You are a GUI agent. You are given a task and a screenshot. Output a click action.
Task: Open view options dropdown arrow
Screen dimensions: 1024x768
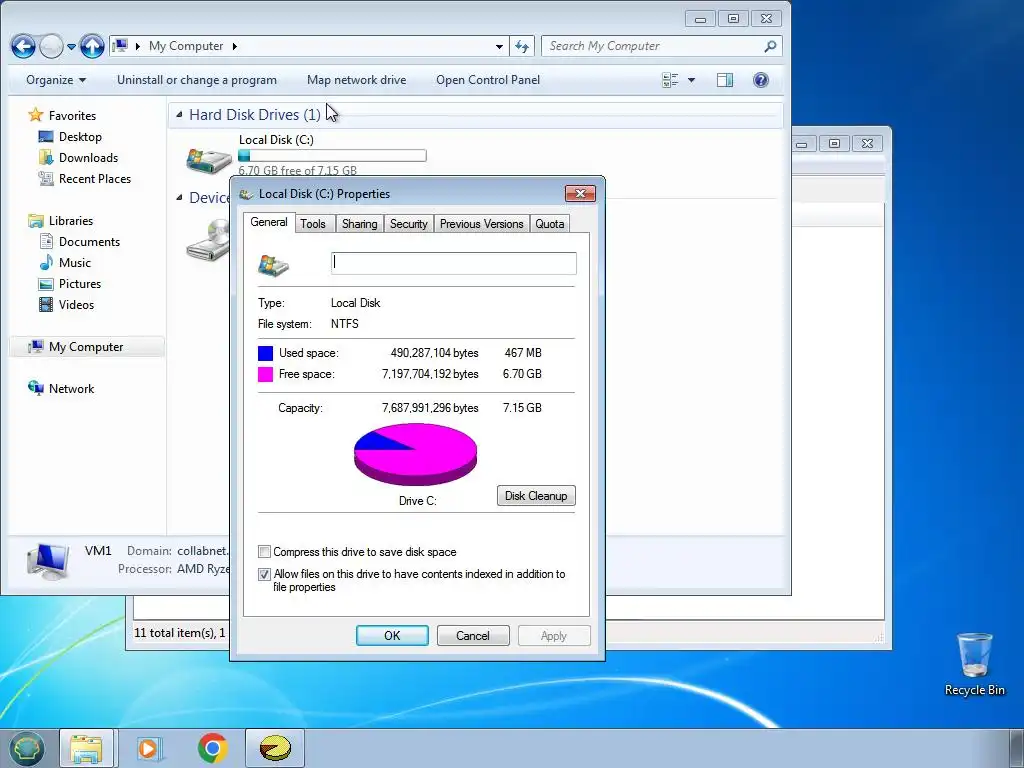692,80
